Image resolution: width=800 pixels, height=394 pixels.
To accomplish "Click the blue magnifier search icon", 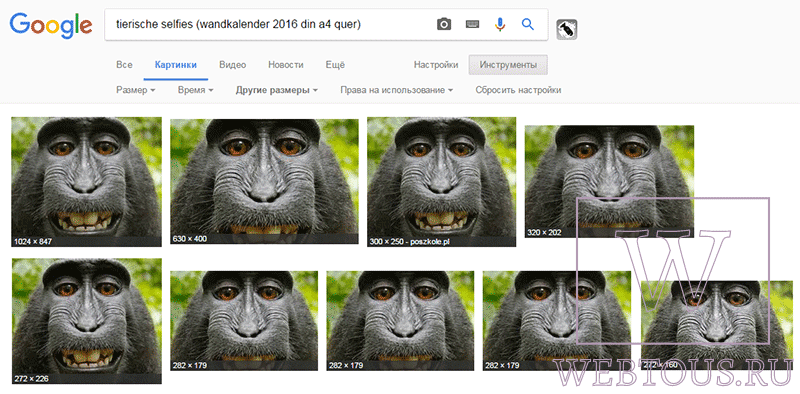I will coord(528,24).
